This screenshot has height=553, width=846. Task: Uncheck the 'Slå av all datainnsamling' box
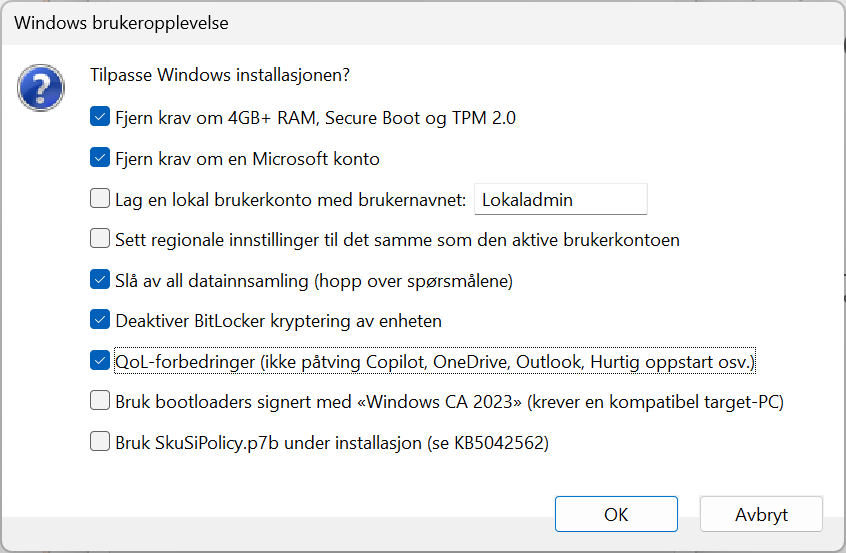coord(100,279)
